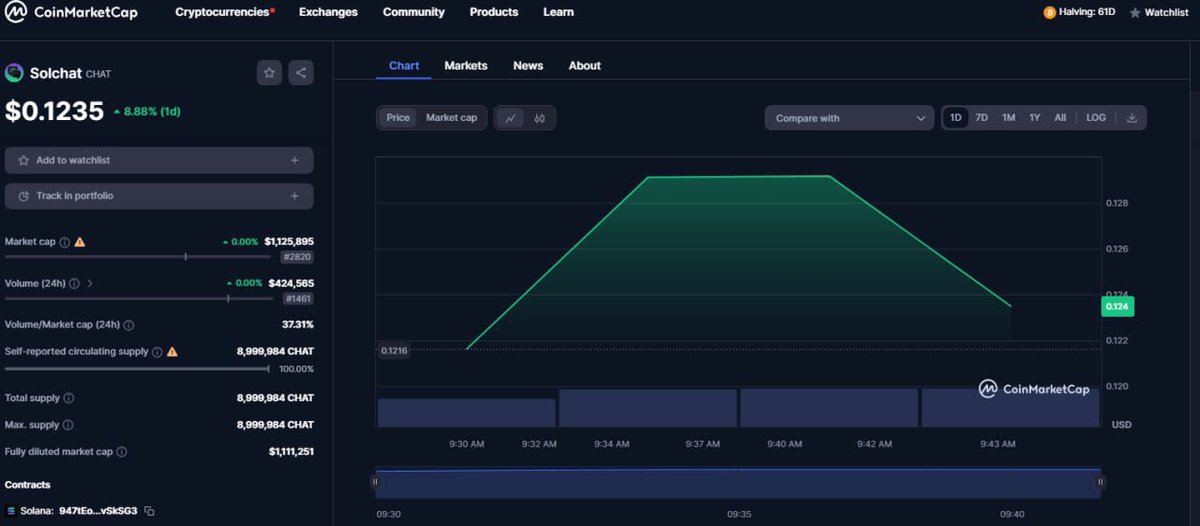Image resolution: width=1200 pixels, height=526 pixels.
Task: Click the $1,111,251 diluted cap value
Action: (291, 452)
